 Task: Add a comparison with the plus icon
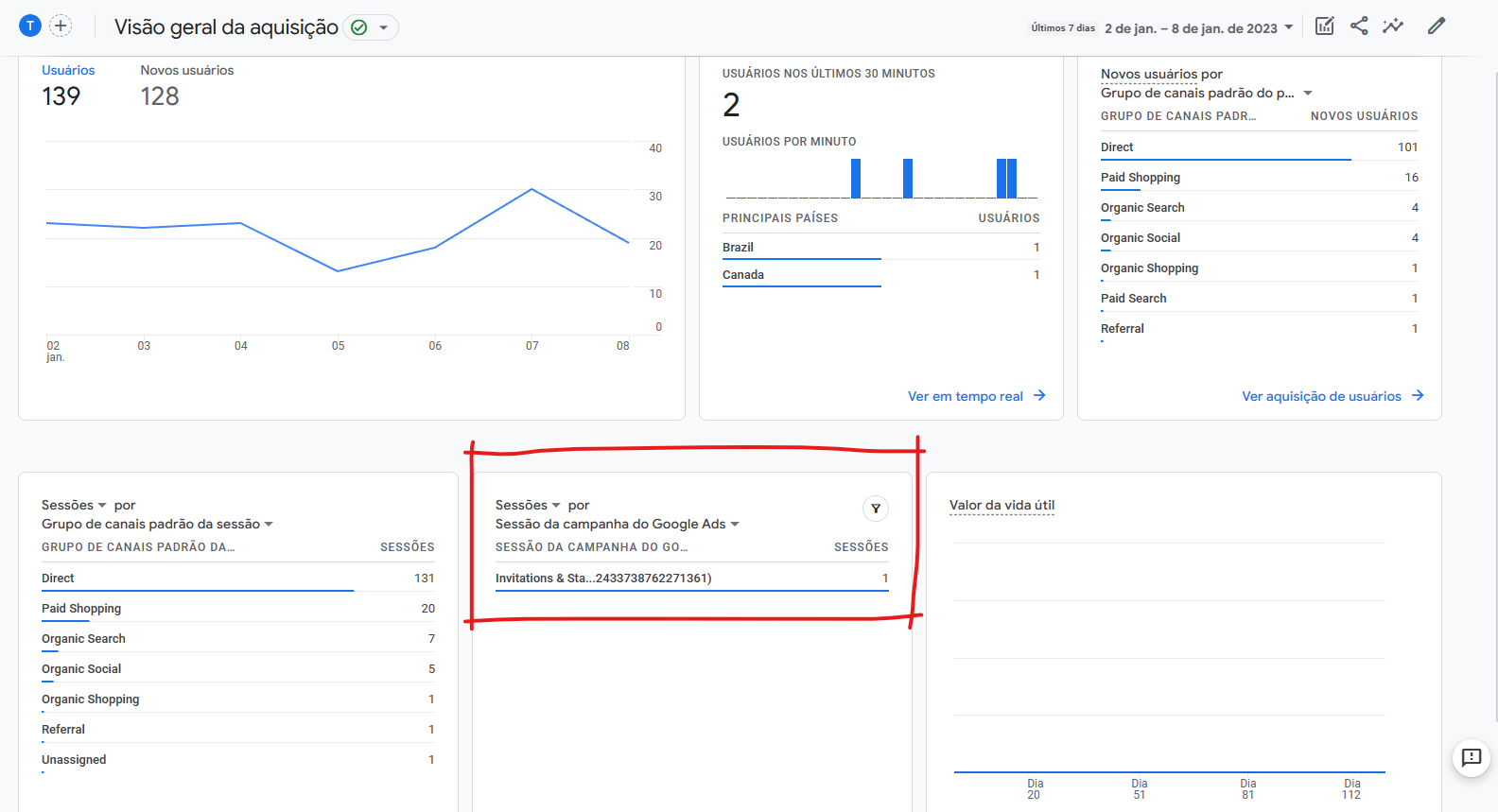coord(61,26)
